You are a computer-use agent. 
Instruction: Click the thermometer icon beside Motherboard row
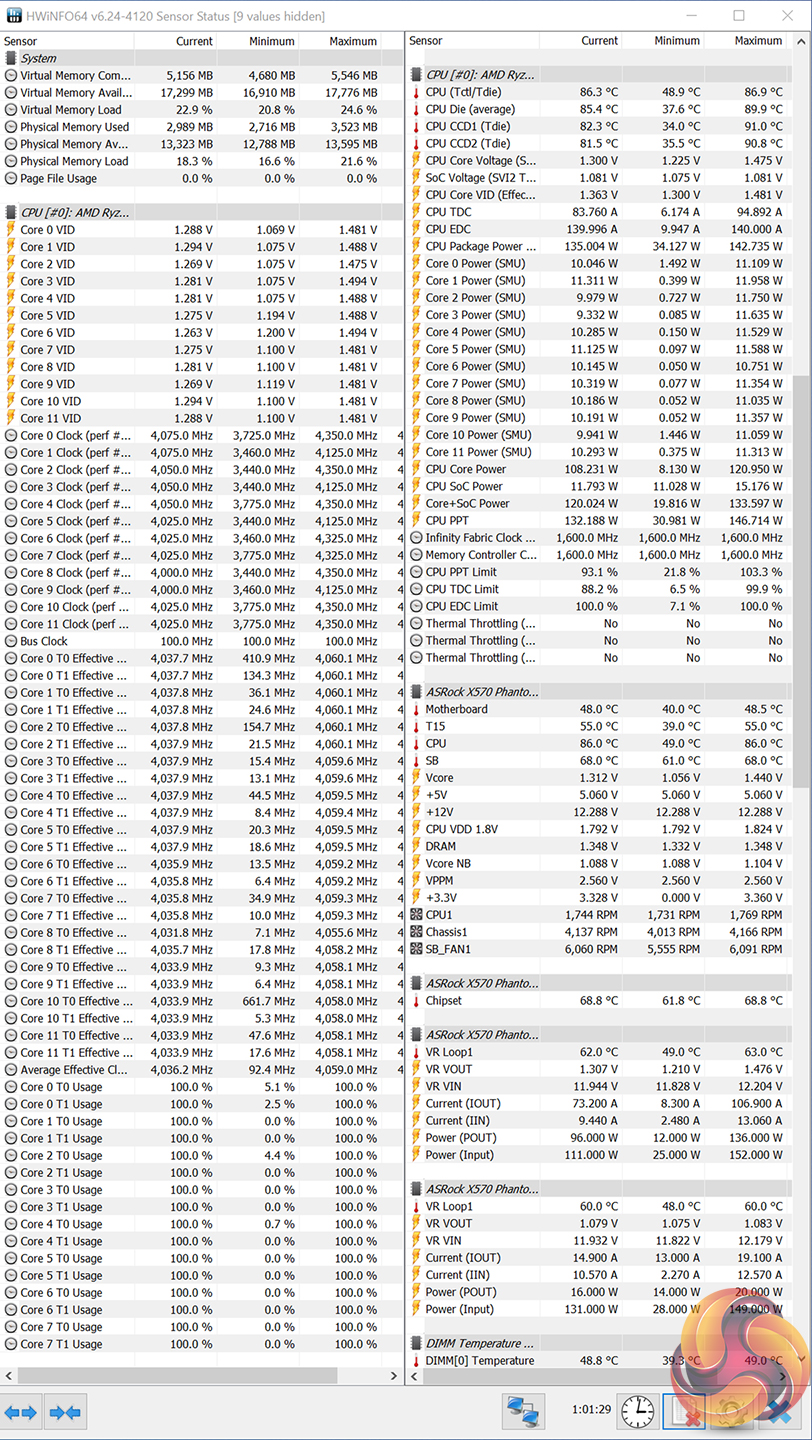point(416,709)
